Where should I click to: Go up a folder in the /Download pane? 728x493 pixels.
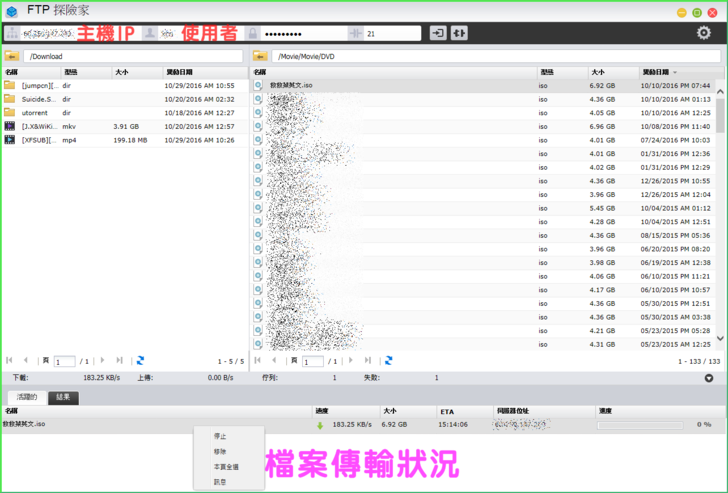click(13, 56)
